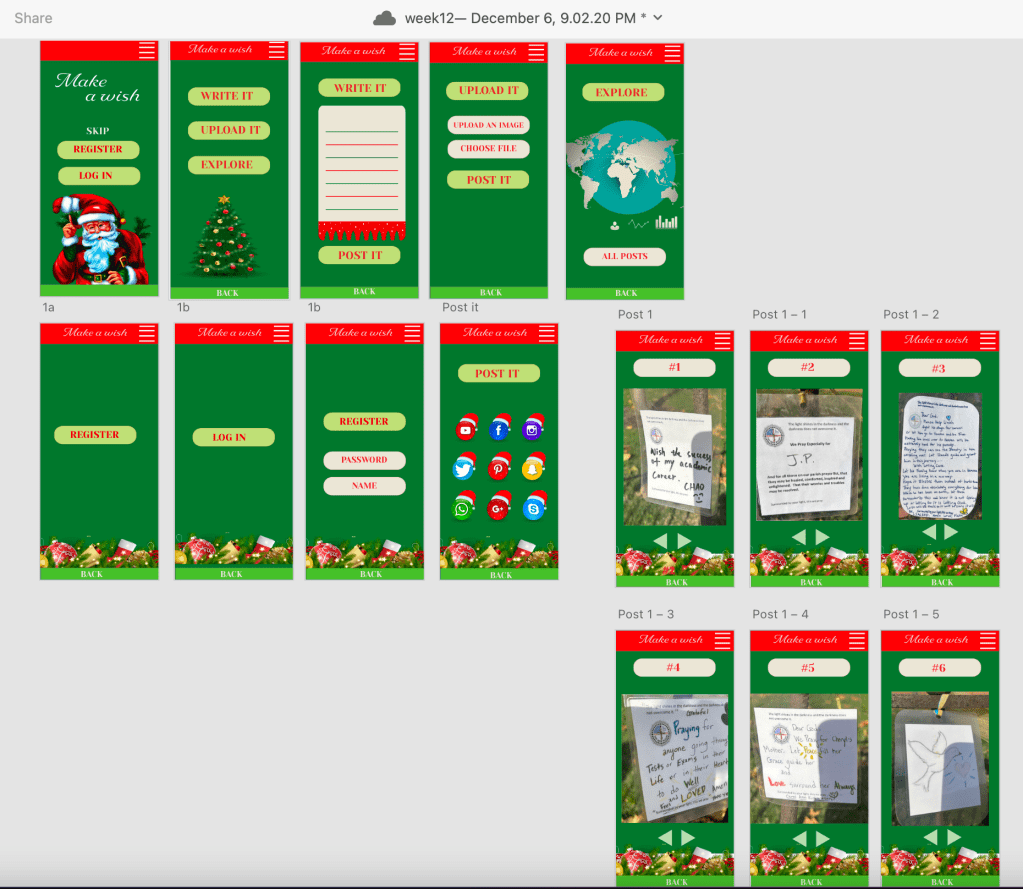Click the SKIP link on welcome screen
1023x889 pixels.
[97, 131]
